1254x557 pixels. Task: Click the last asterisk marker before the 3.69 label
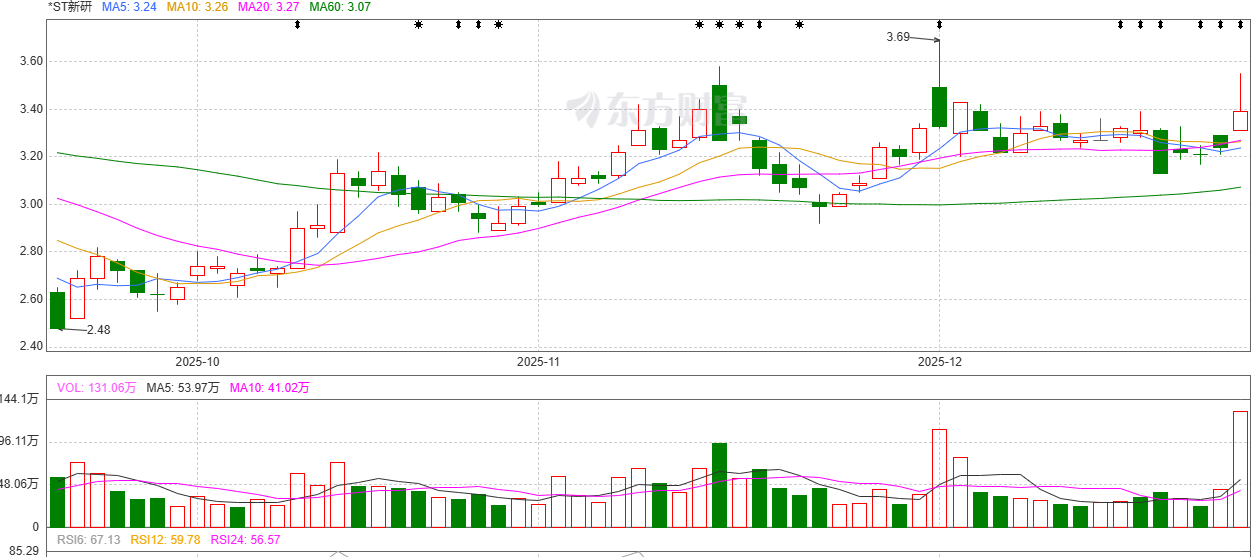click(x=799, y=24)
